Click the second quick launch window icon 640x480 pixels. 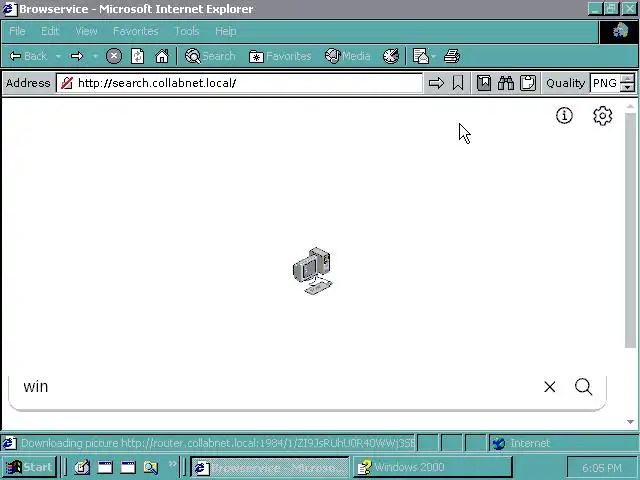(105, 467)
